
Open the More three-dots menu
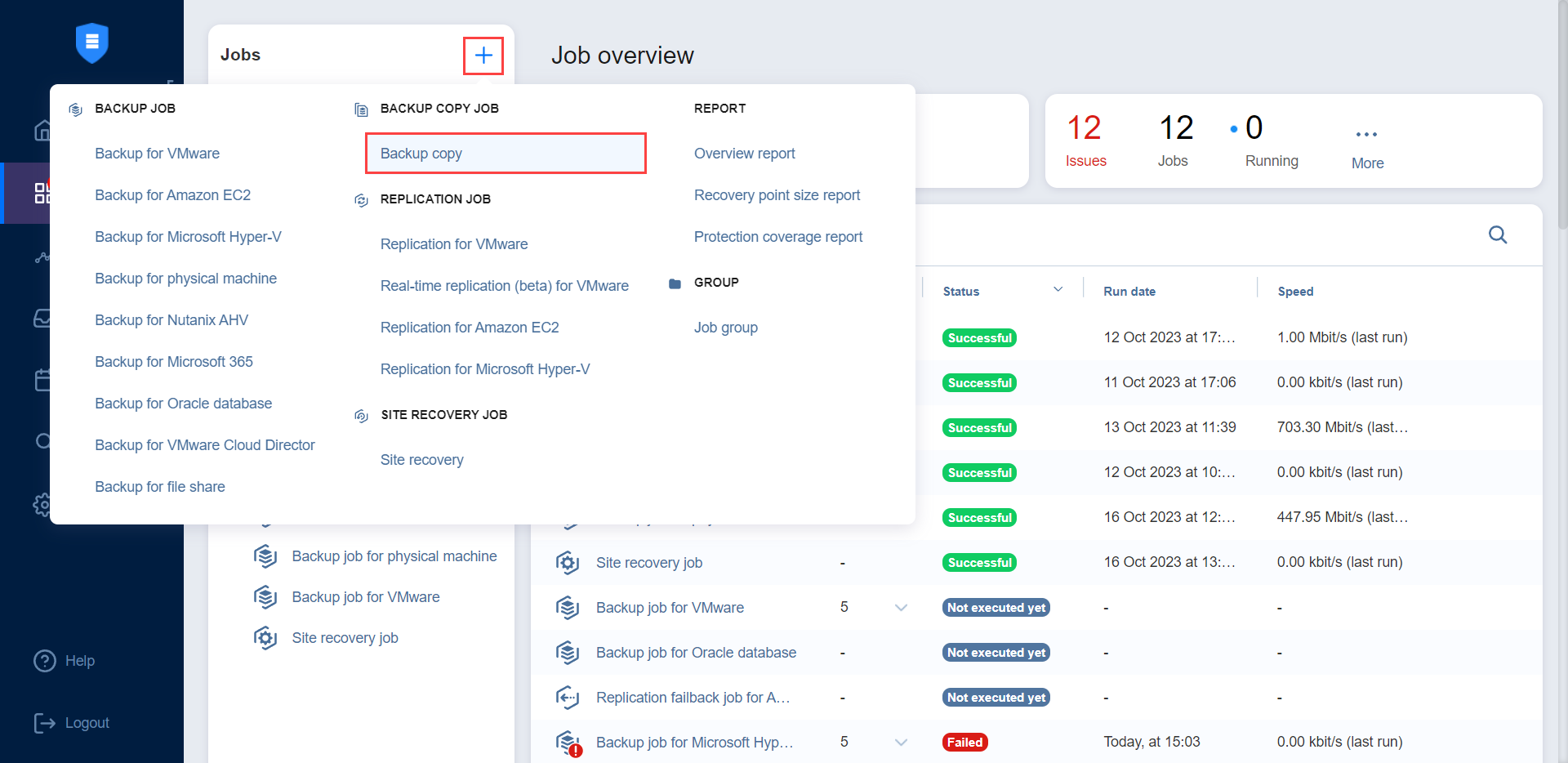point(1366,135)
